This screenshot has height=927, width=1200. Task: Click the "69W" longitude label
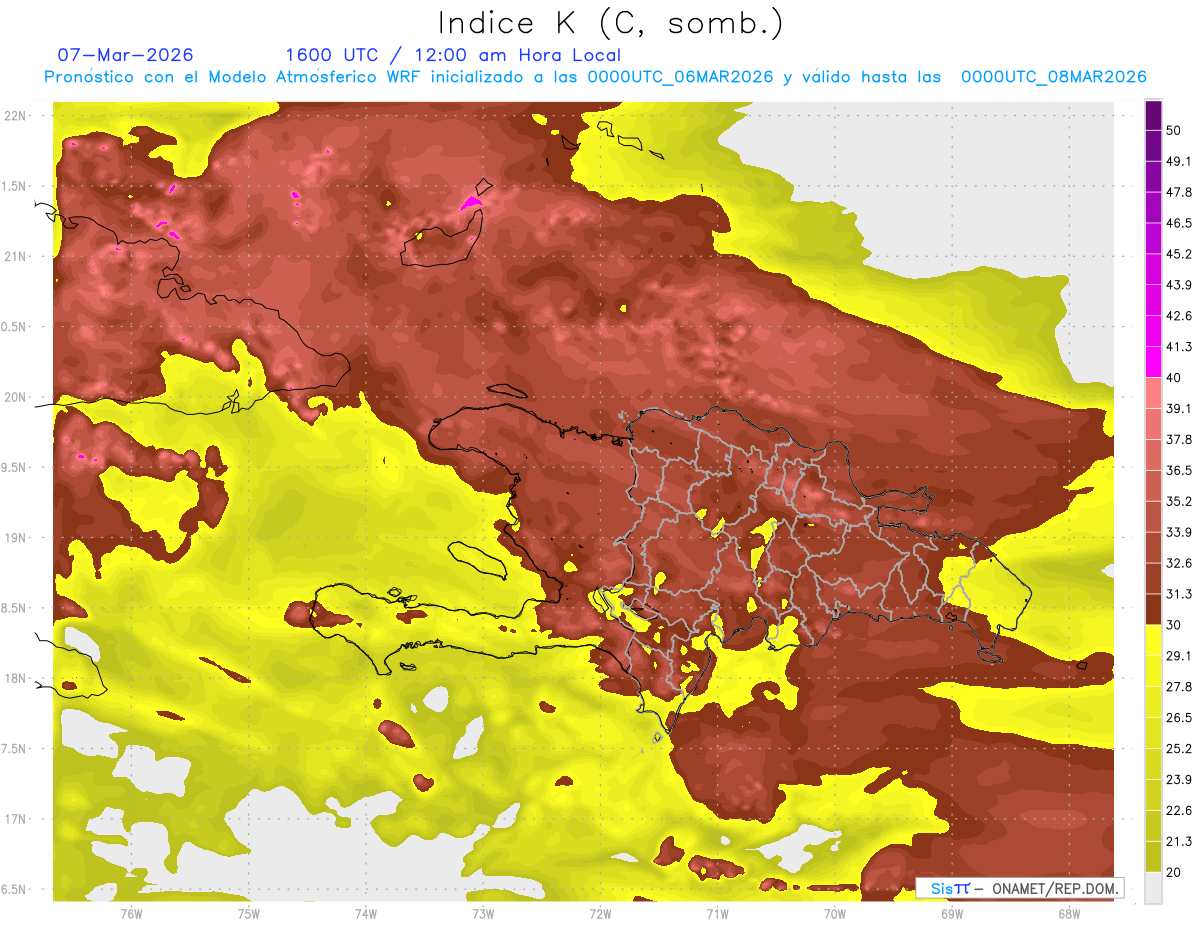coord(952,914)
